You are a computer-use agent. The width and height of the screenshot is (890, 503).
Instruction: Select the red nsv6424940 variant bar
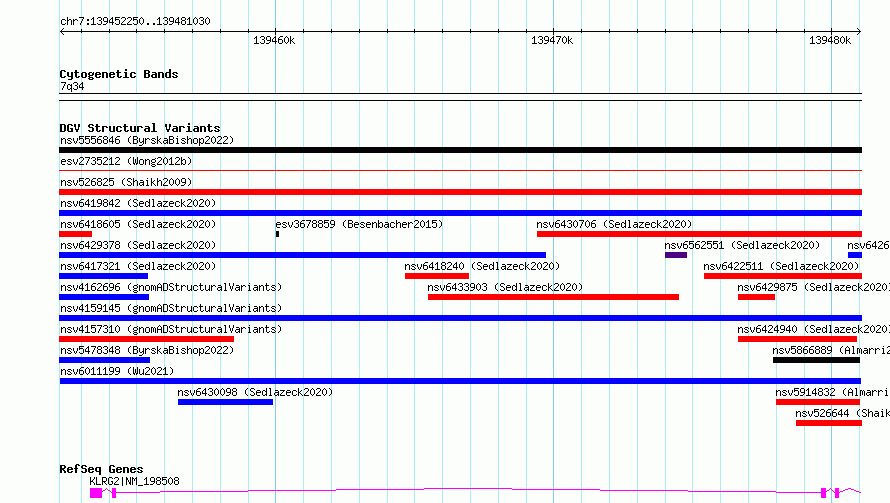pyautogui.click(x=797, y=339)
